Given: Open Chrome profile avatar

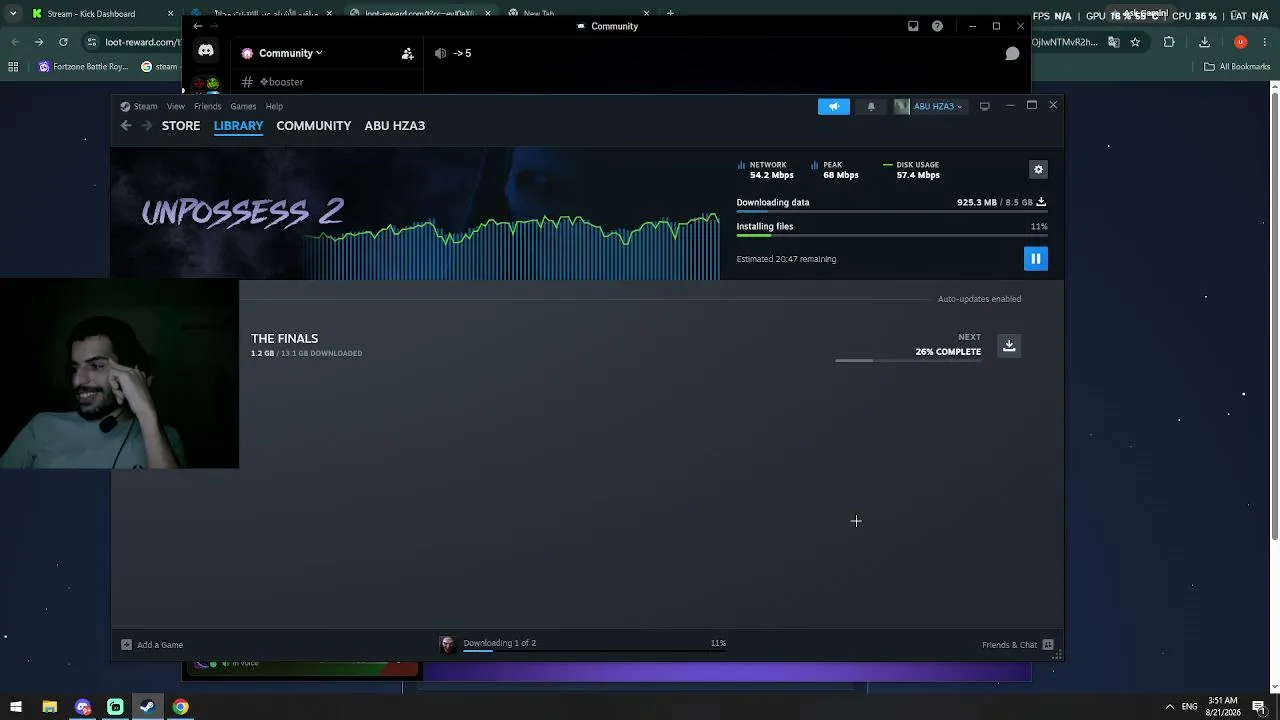Looking at the screenshot, I should [x=1240, y=42].
